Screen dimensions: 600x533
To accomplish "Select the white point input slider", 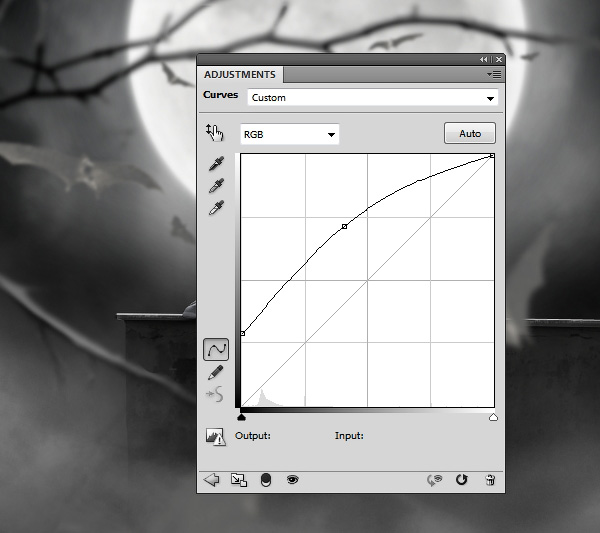I will (x=493, y=417).
